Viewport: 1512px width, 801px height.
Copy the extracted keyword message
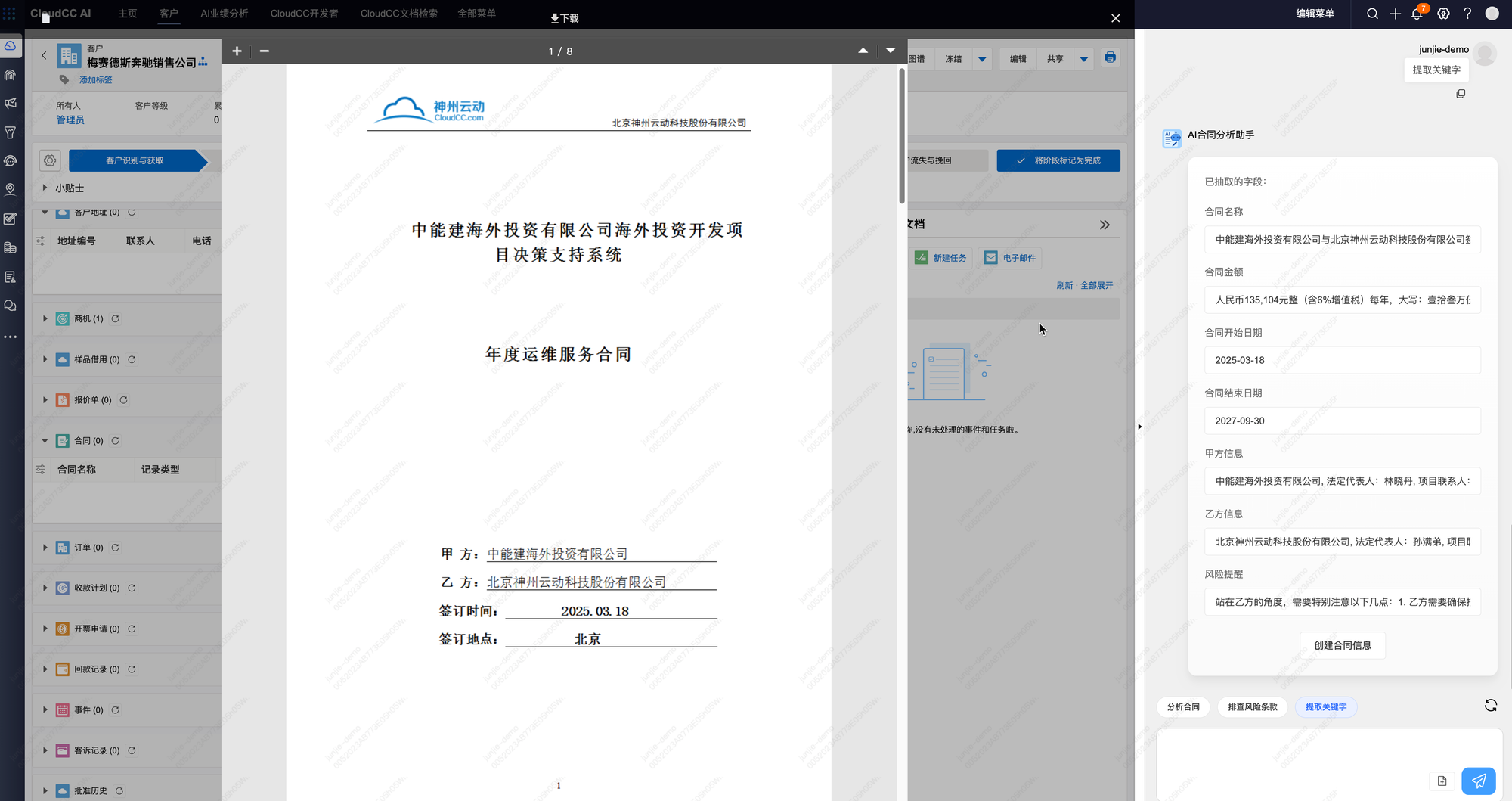[1461, 94]
